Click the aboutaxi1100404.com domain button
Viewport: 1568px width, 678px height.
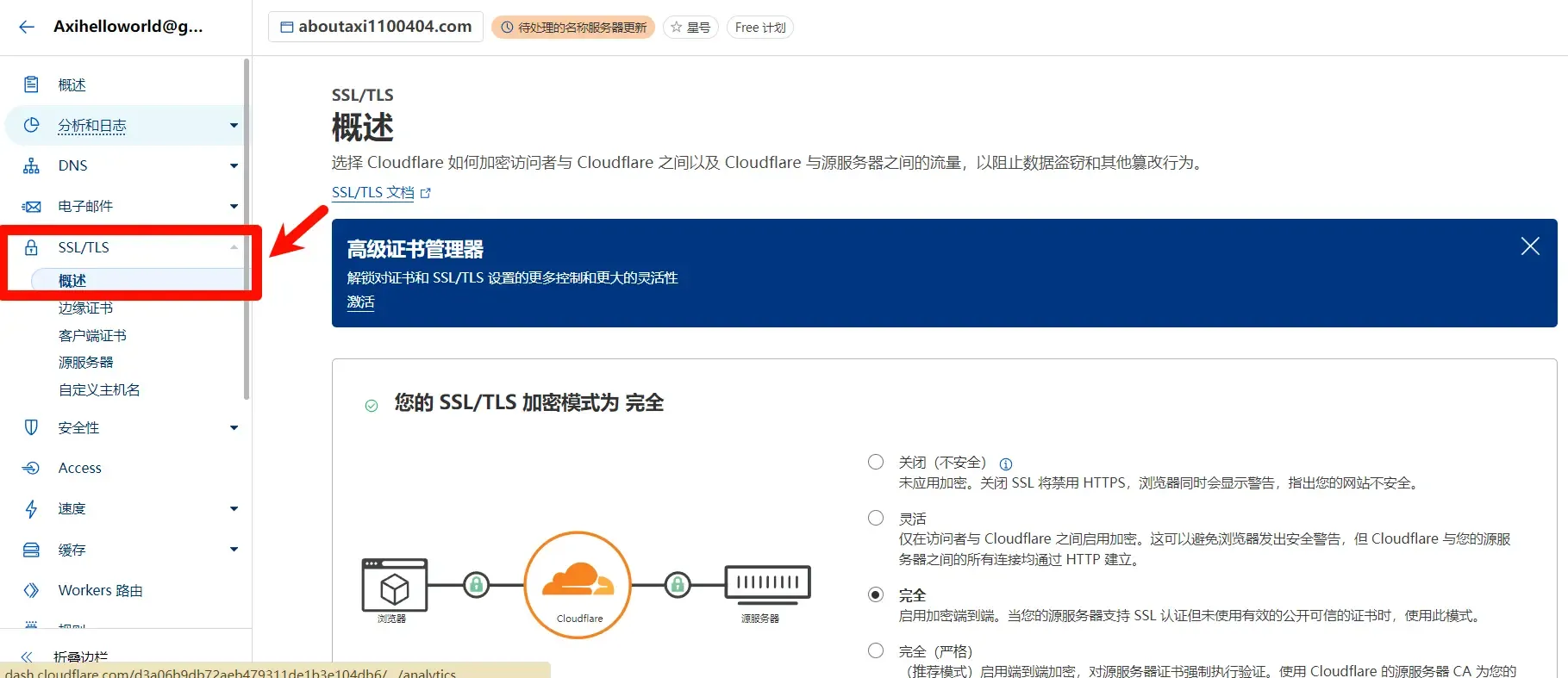(x=376, y=27)
